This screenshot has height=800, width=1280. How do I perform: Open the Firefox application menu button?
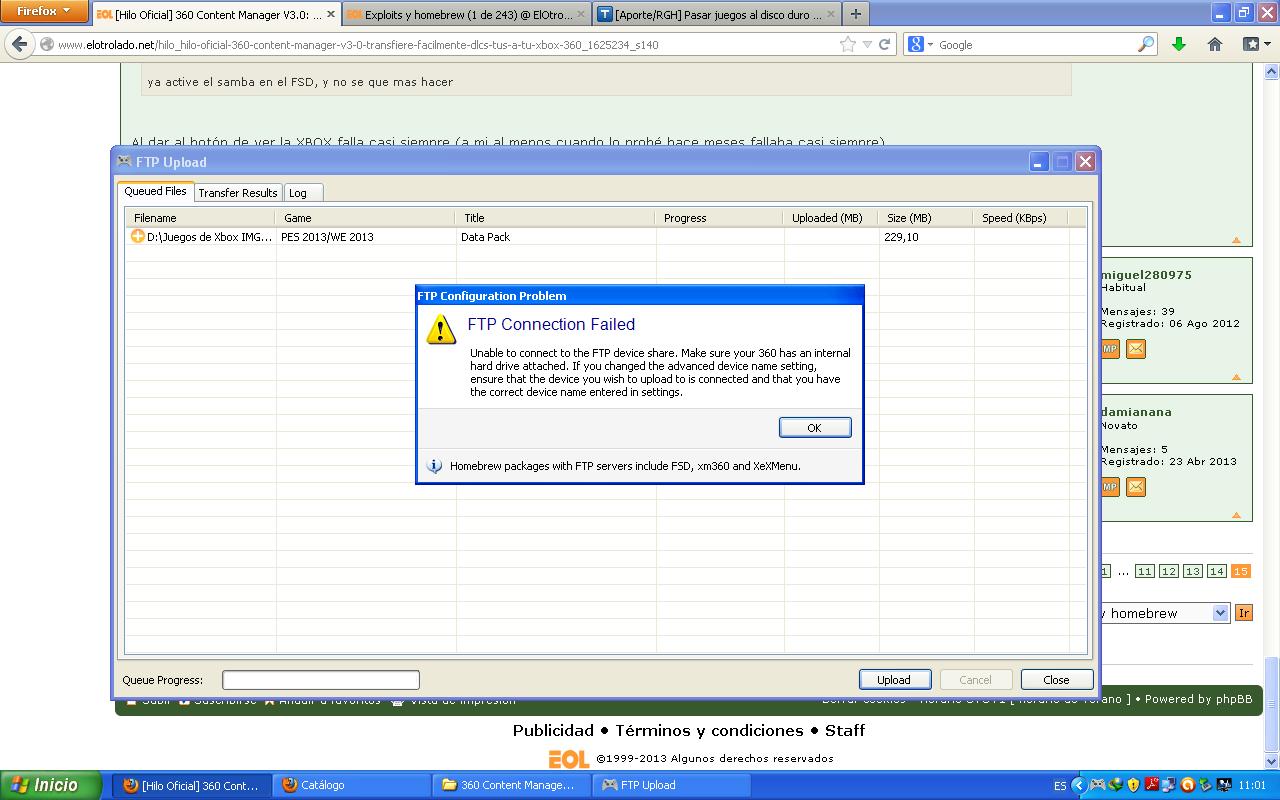click(44, 12)
